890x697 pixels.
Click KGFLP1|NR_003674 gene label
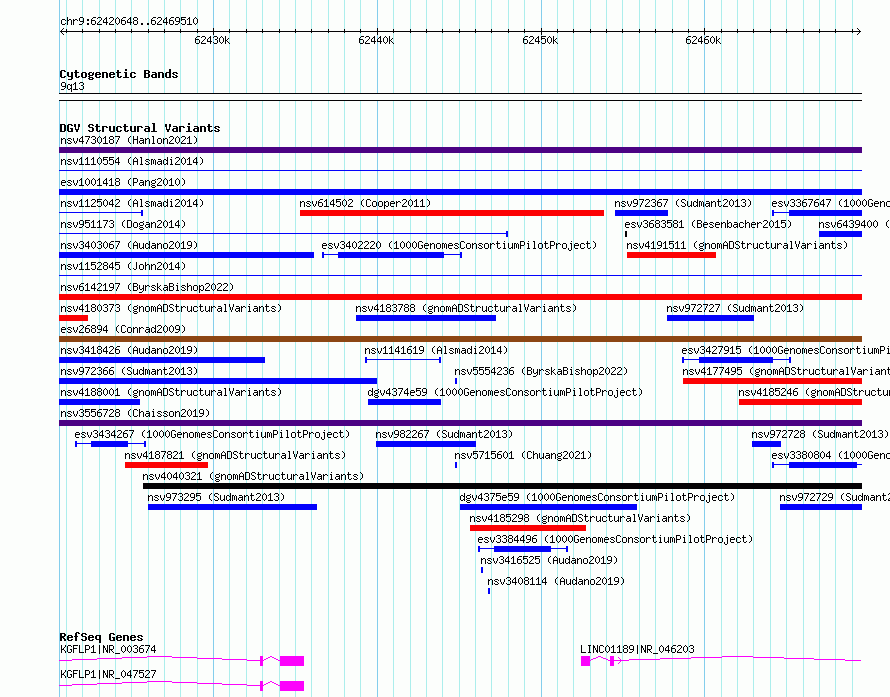[x=108, y=649]
